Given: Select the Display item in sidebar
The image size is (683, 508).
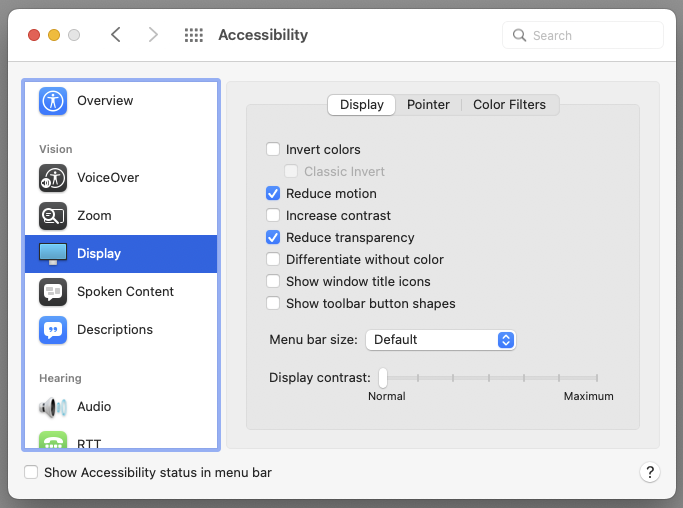Looking at the screenshot, I should click(121, 254).
